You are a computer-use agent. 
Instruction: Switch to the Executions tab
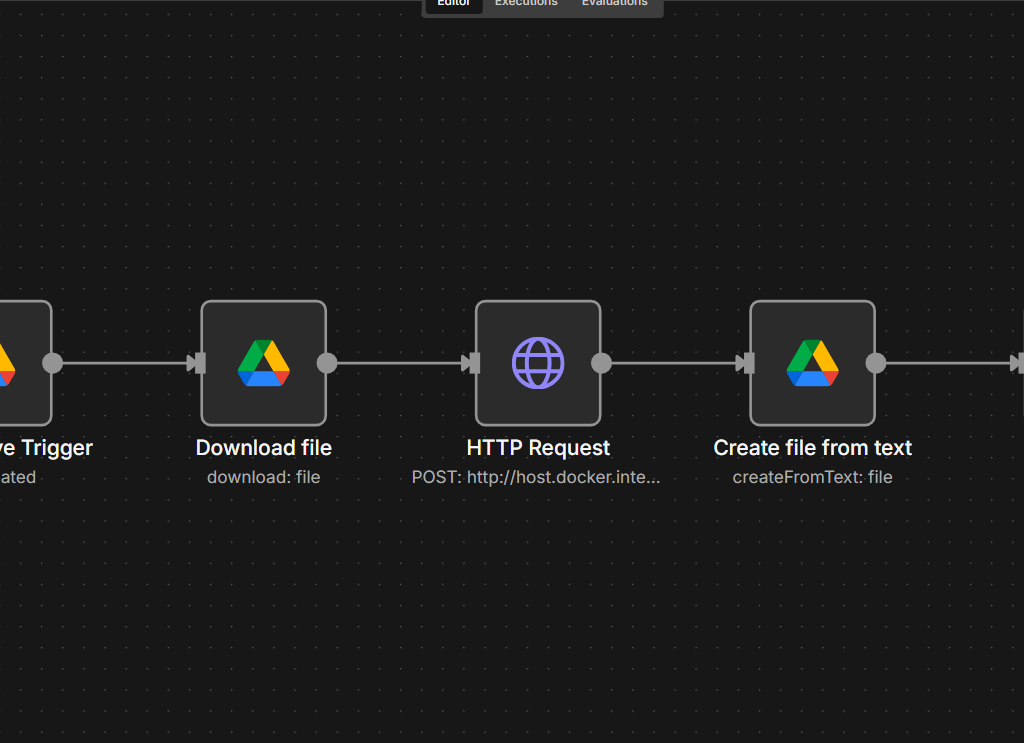point(526,4)
